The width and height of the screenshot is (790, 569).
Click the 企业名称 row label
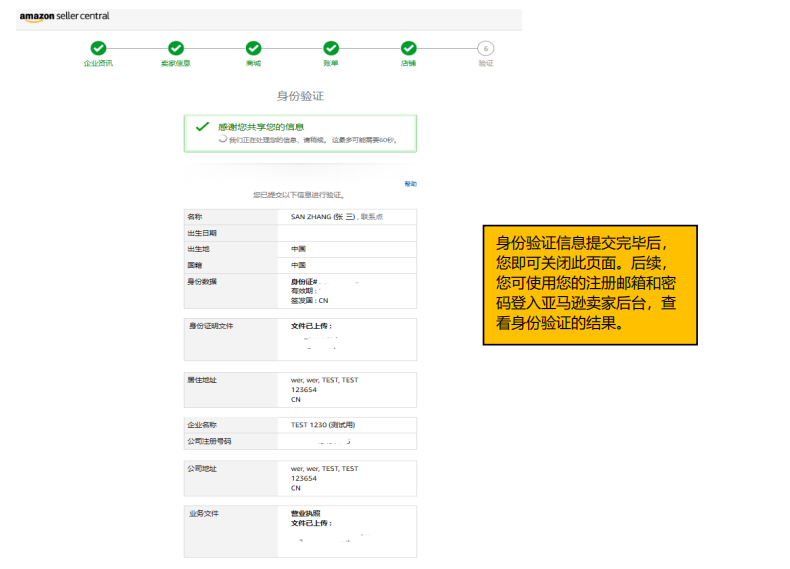coord(202,425)
